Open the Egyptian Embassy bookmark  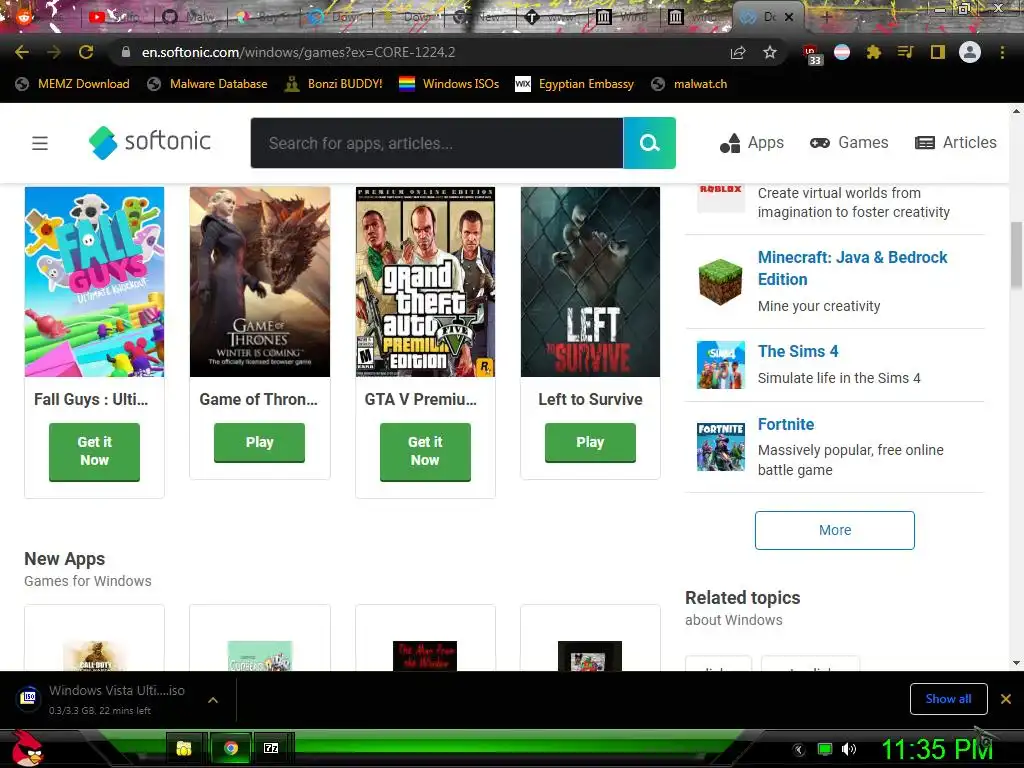574,84
